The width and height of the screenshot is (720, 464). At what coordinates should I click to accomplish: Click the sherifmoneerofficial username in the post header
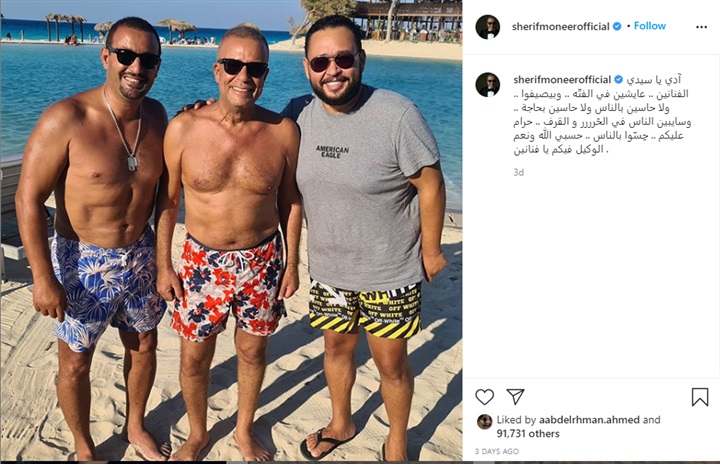pos(560,27)
